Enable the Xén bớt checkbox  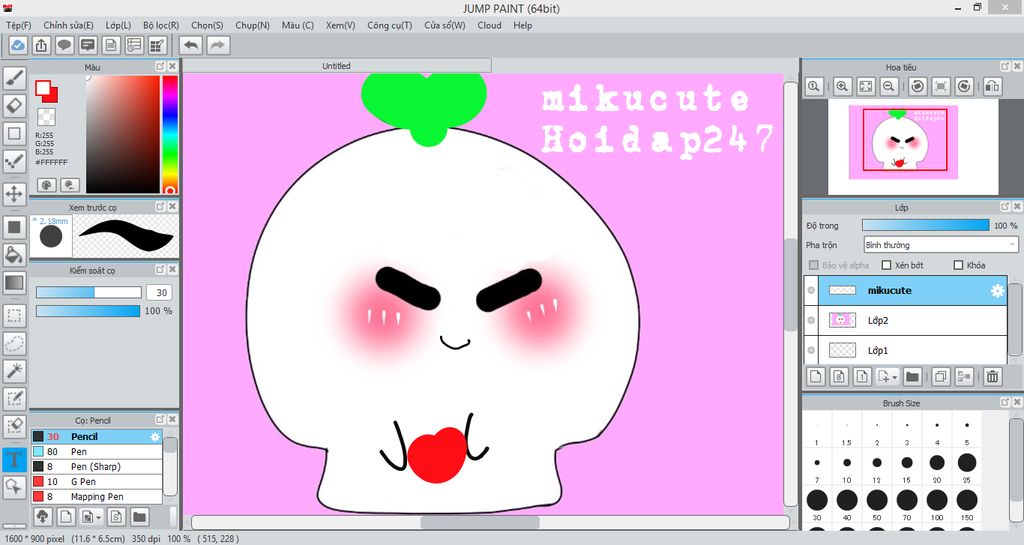886,265
